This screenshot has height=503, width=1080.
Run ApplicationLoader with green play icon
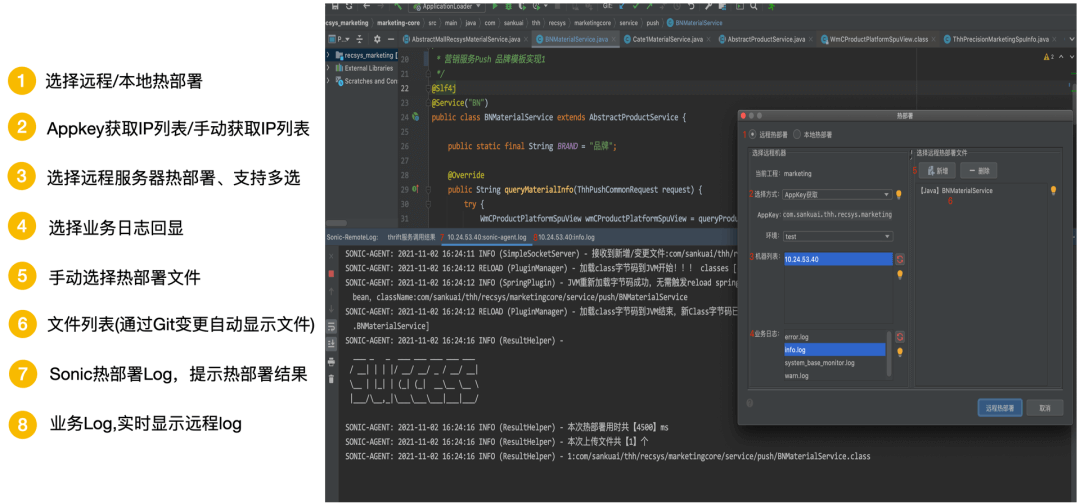[x=495, y=6]
